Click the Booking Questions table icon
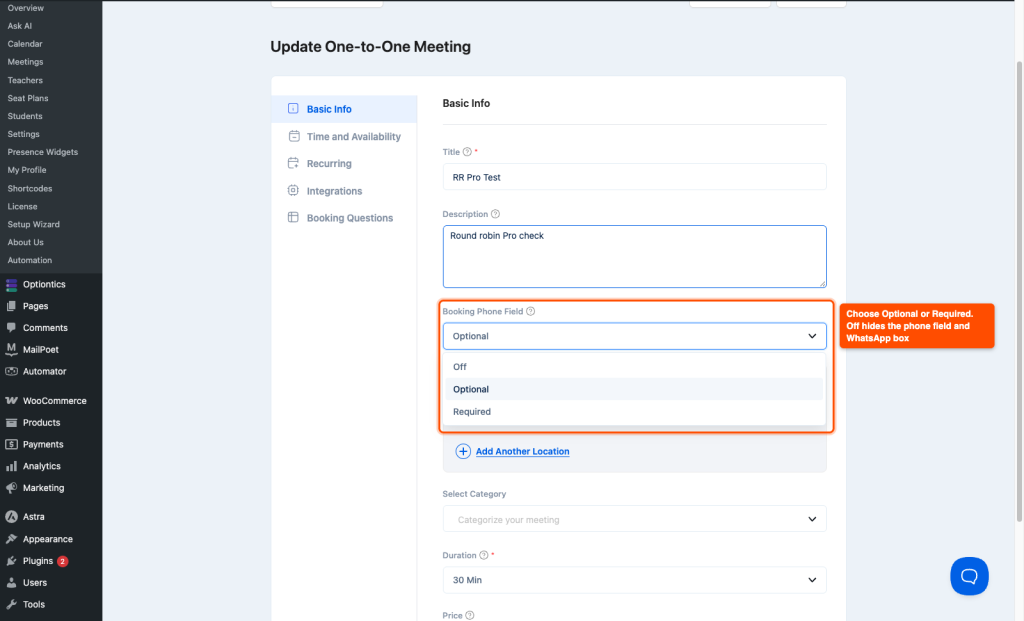This screenshot has width=1024, height=621. (x=293, y=217)
